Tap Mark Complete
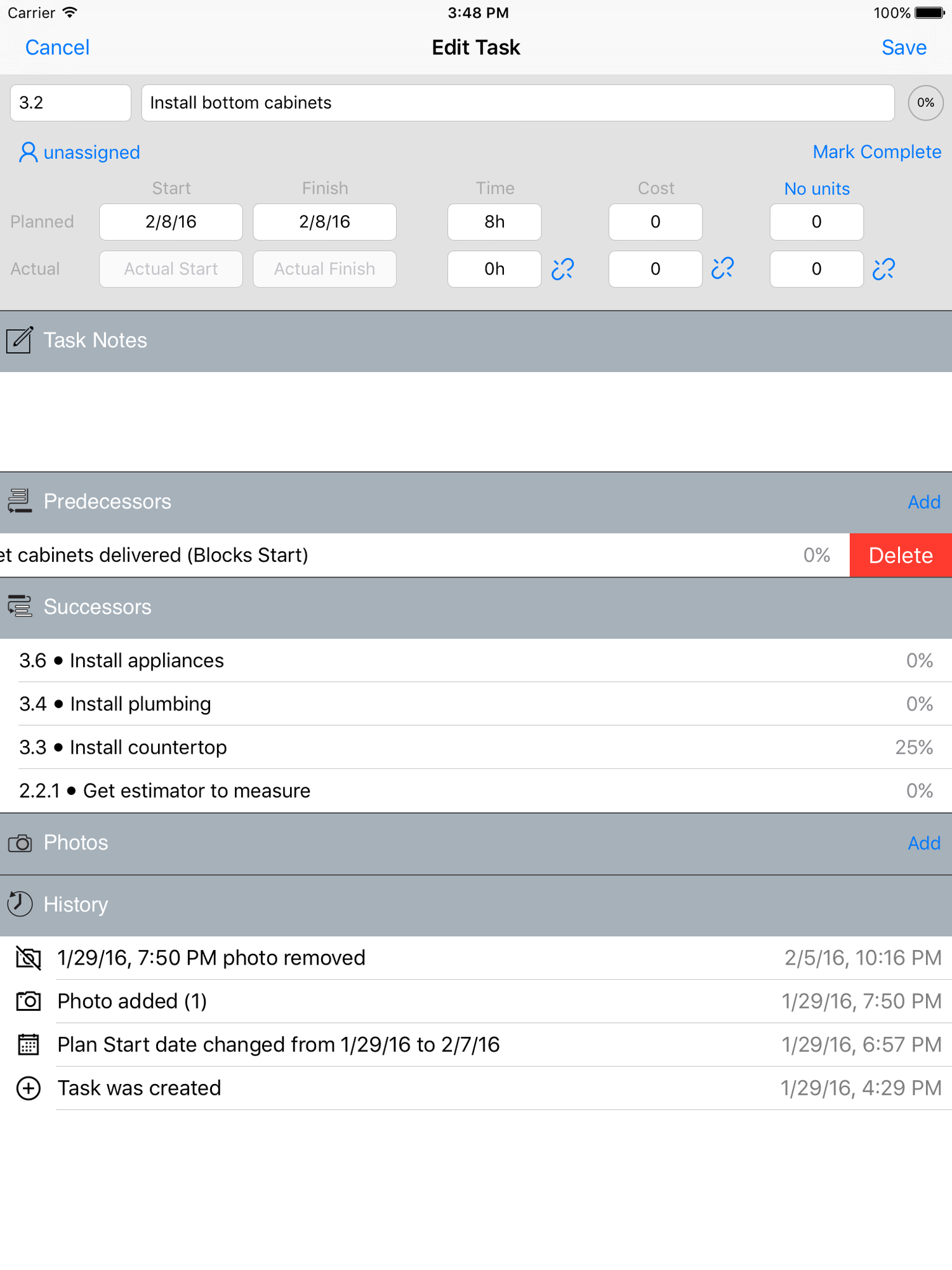The image size is (952, 1270). pos(877,152)
